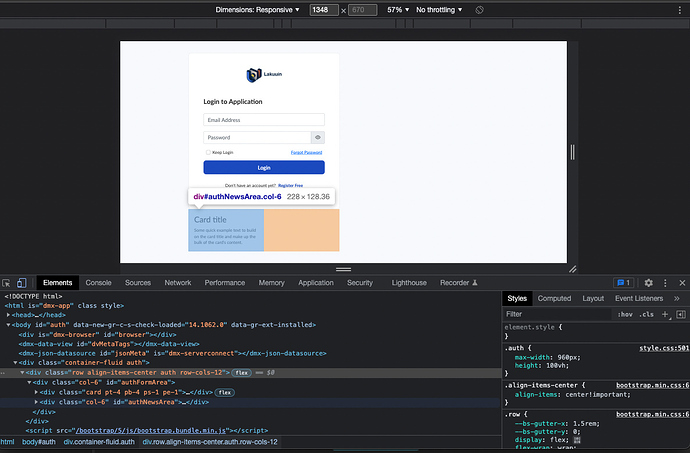Open the 57% zoom dropdown
690x453 pixels.
398,10
